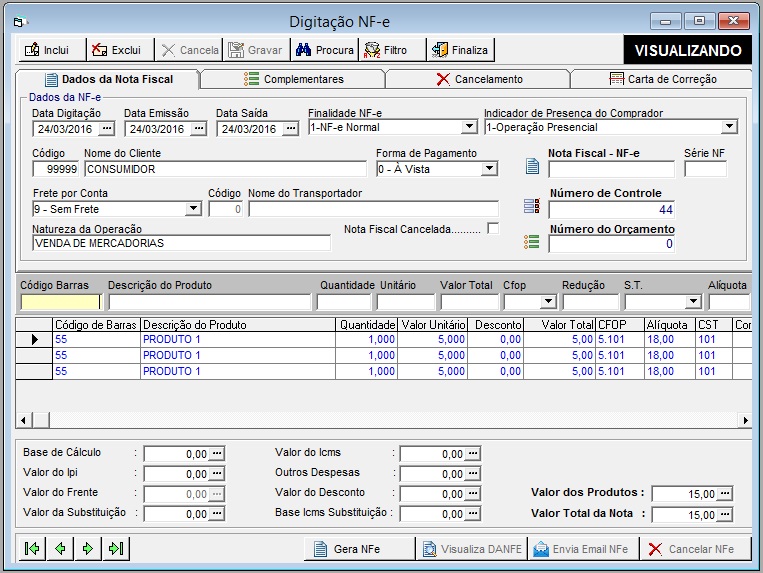This screenshot has width=763, height=573.
Task: Expand the Finalidade NF-e dropdown
Action: click(x=469, y=127)
